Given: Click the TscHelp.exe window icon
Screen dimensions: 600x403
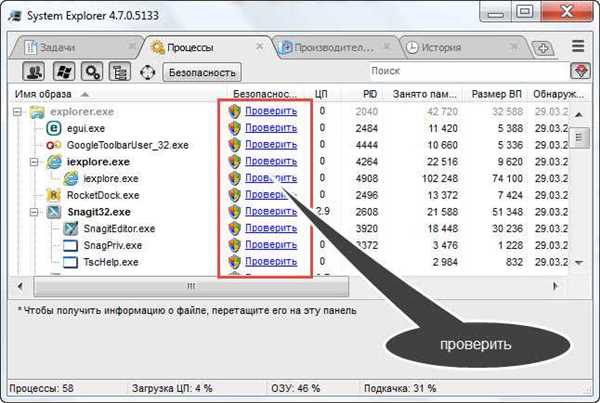Looking at the screenshot, I should (x=70, y=262).
